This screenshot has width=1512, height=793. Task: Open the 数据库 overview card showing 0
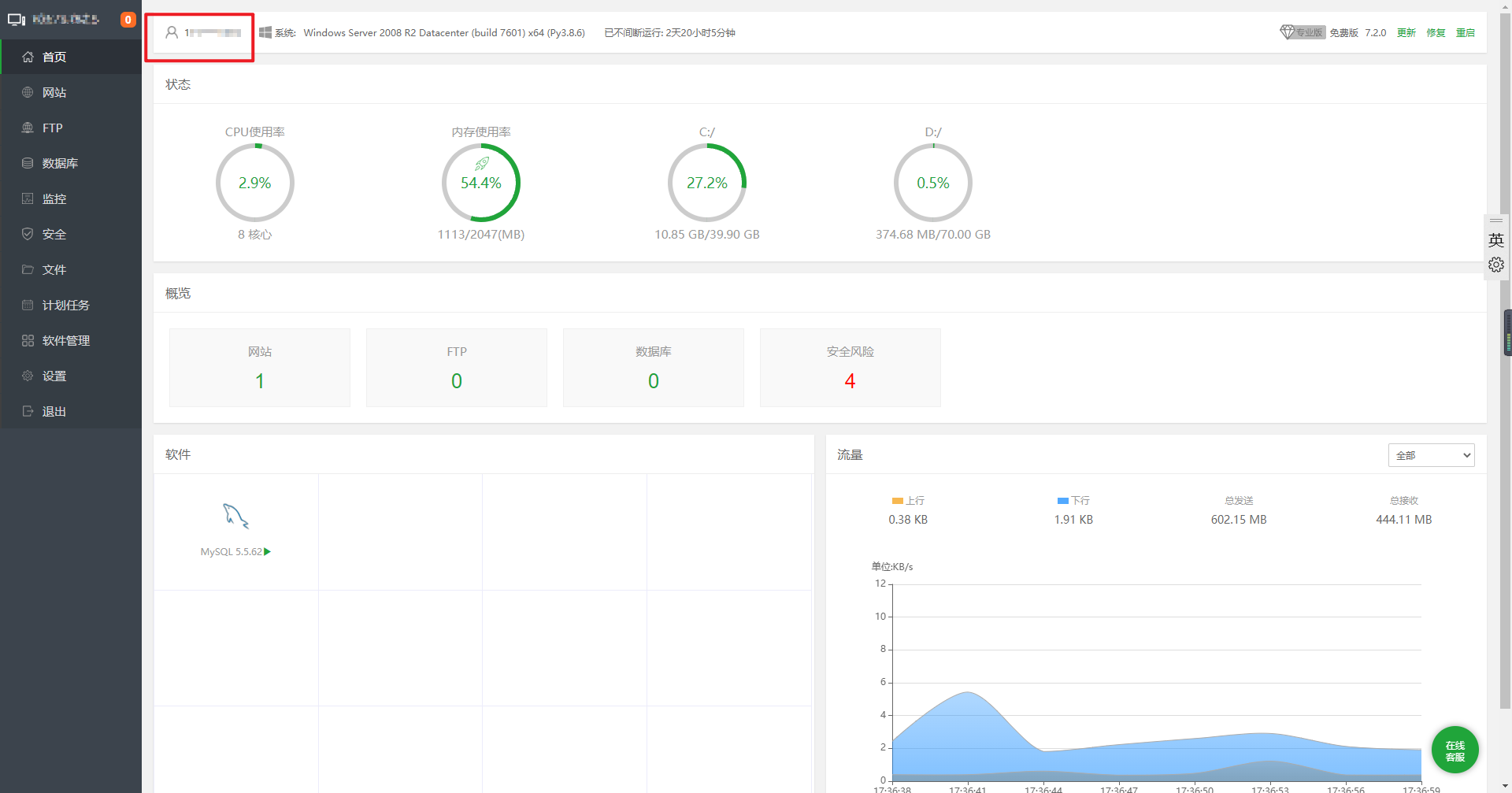coord(654,368)
